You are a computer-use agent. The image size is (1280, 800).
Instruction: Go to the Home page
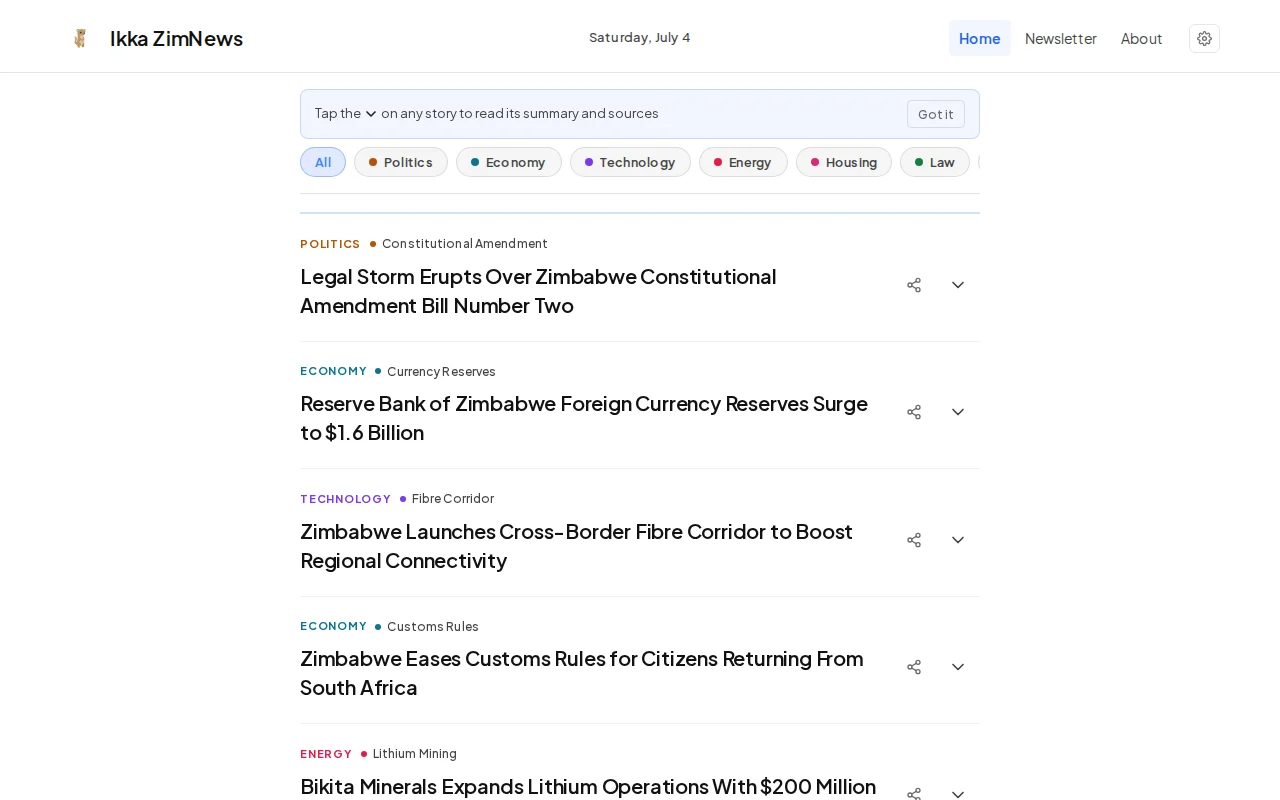click(980, 38)
